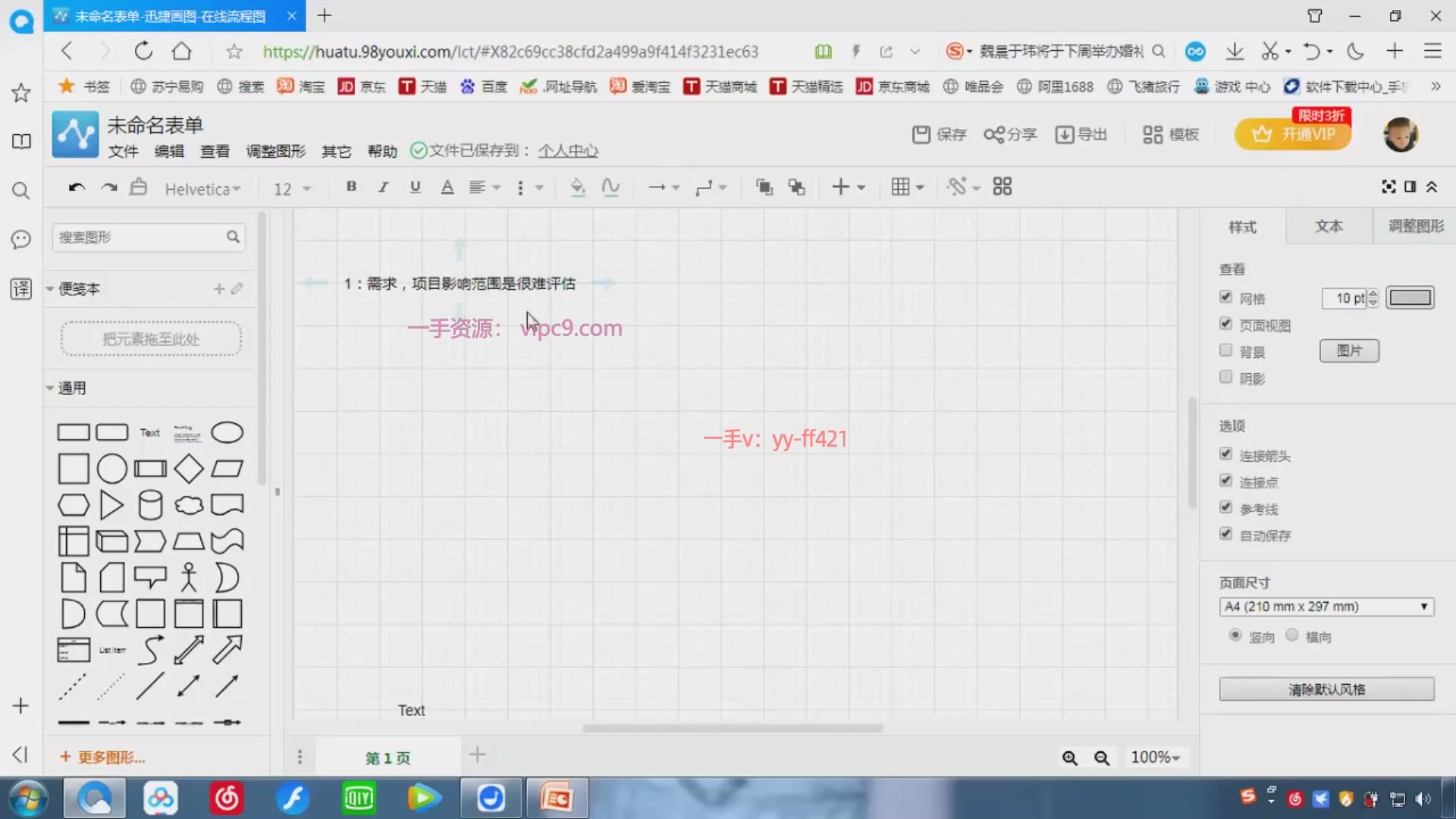Click the zoom in magnifier icon
Image resolution: width=1456 pixels, height=819 pixels.
(1069, 758)
